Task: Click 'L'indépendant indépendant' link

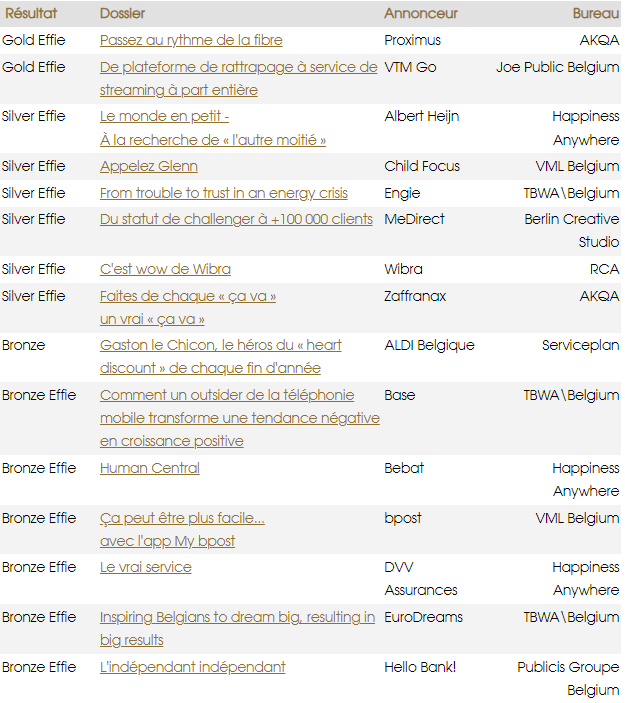Action: coord(192,667)
